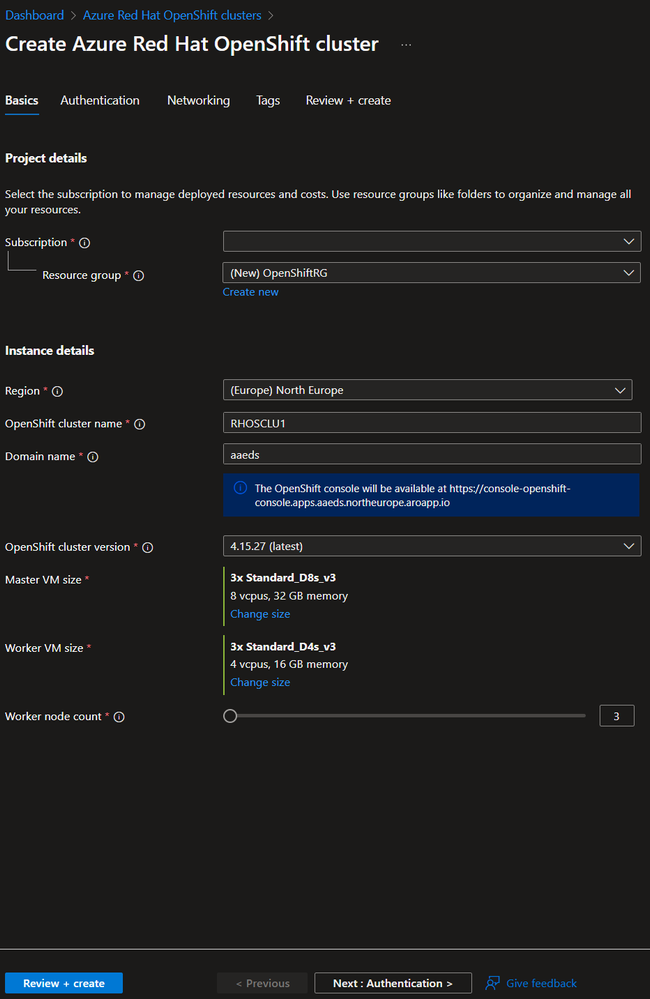The width and height of the screenshot is (650, 999).
Task: Click the Give feedback person icon
Action: (492, 983)
